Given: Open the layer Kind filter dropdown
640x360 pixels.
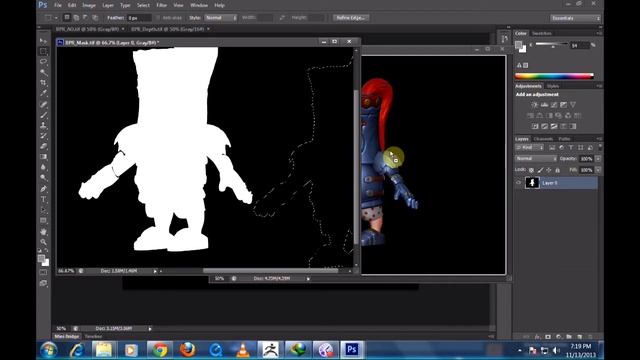Looking at the screenshot, I should coord(530,147).
